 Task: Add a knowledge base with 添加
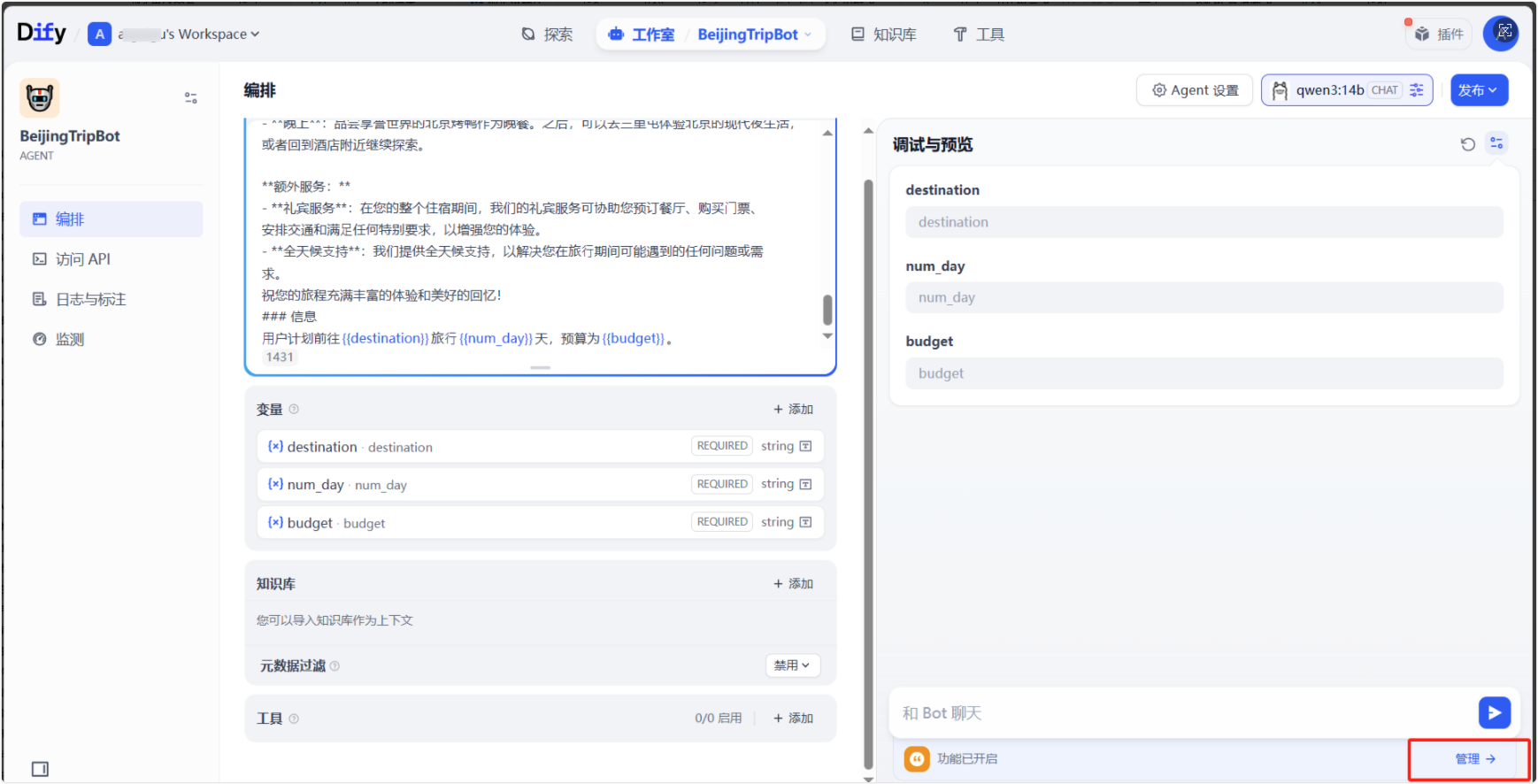coord(793,584)
